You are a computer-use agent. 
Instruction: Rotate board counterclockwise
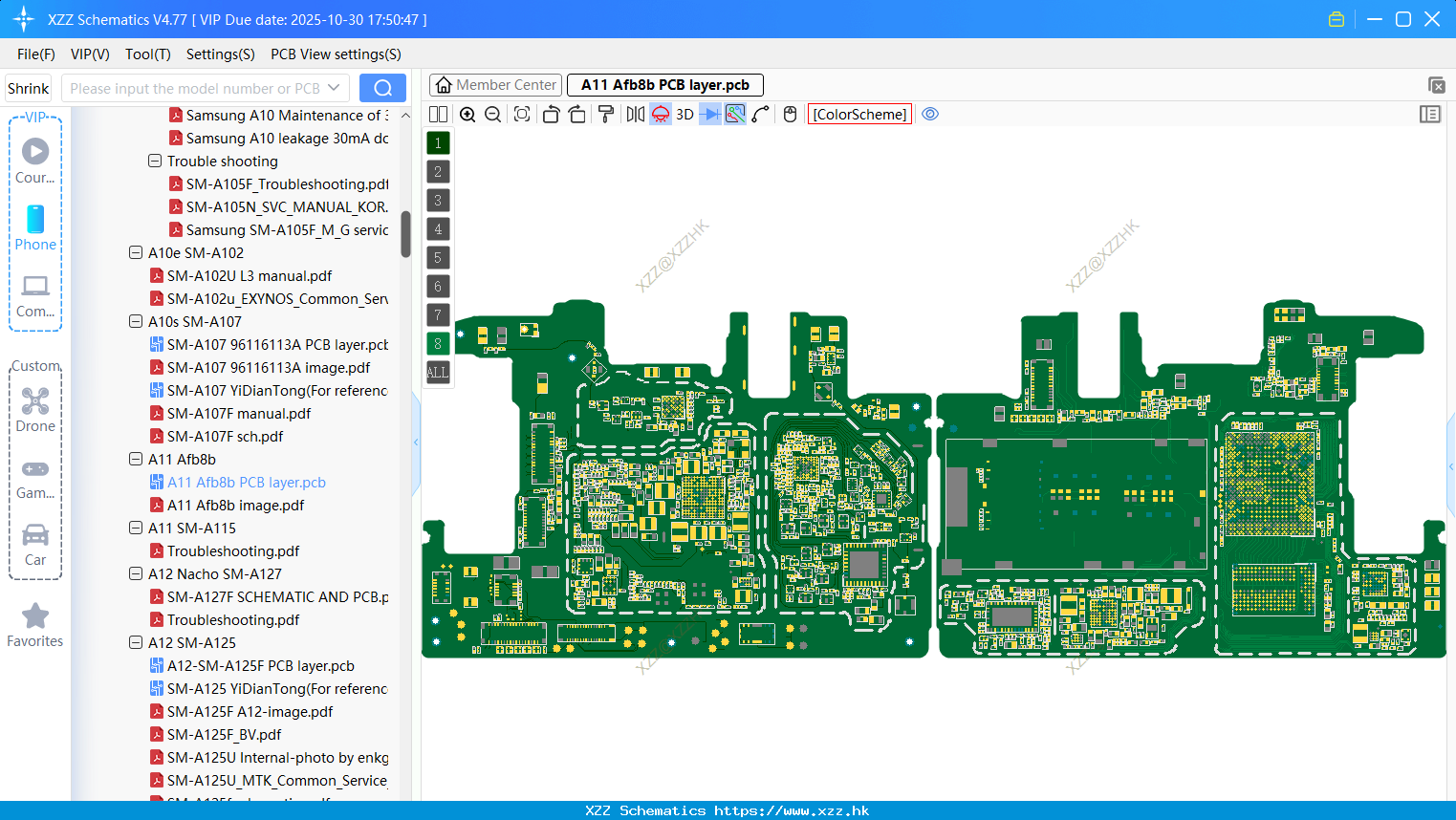[x=551, y=114]
